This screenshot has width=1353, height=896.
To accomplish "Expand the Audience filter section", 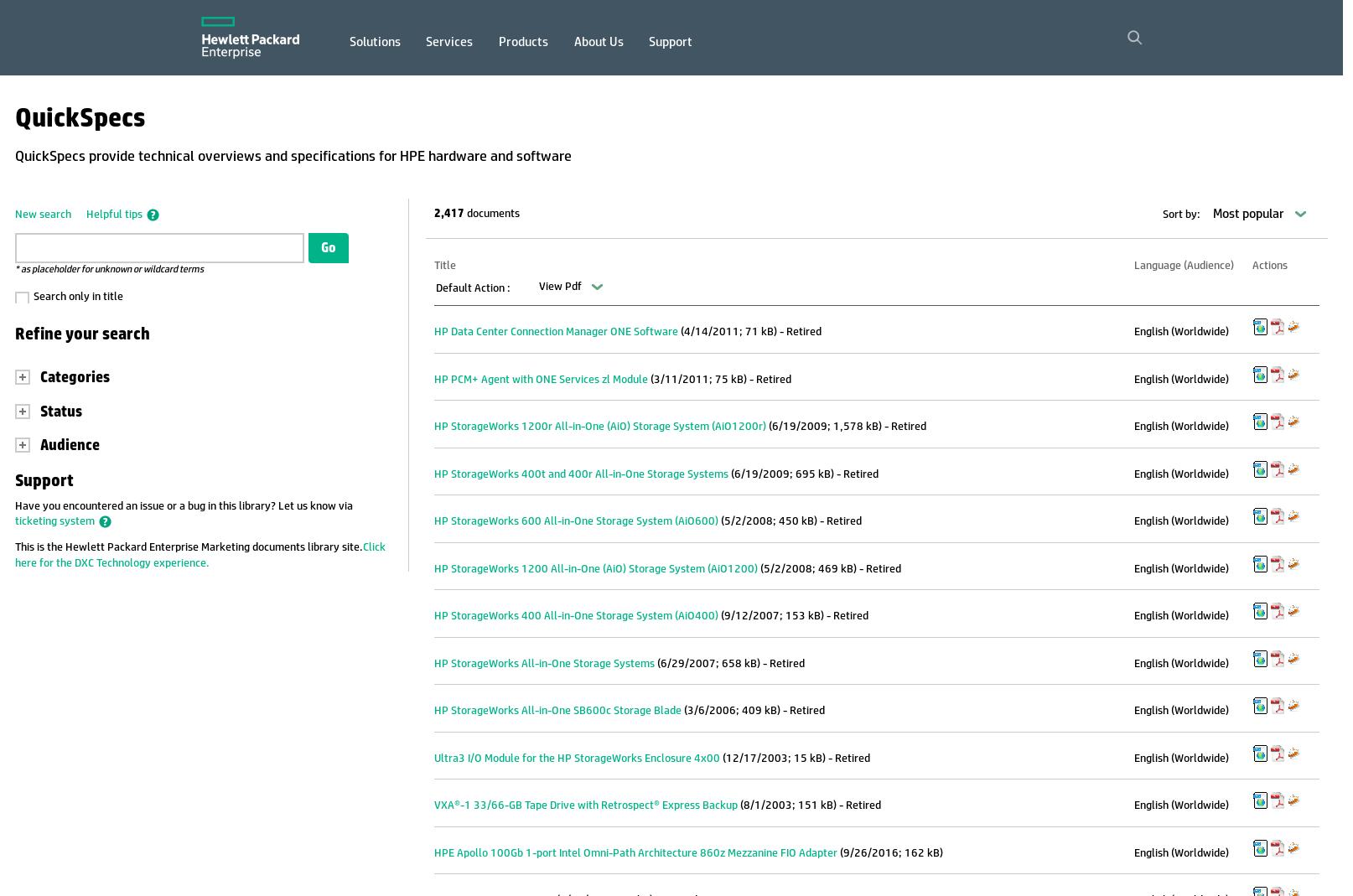I will pyautogui.click(x=23, y=445).
